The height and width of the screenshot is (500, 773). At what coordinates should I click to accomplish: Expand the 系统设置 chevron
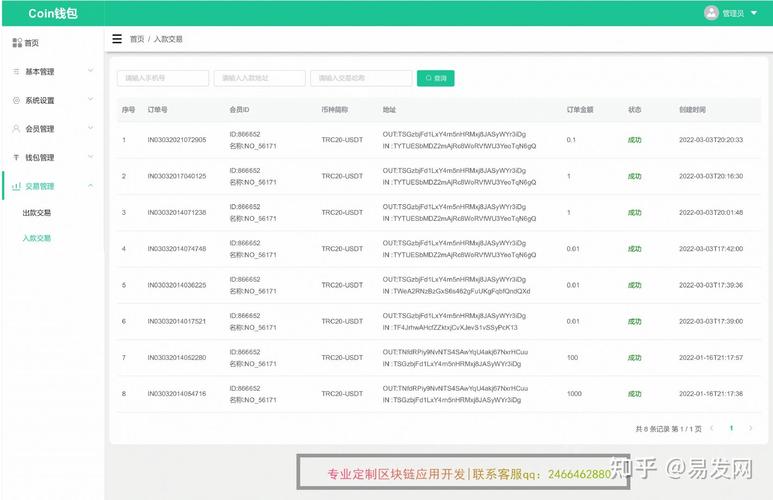click(x=90, y=100)
